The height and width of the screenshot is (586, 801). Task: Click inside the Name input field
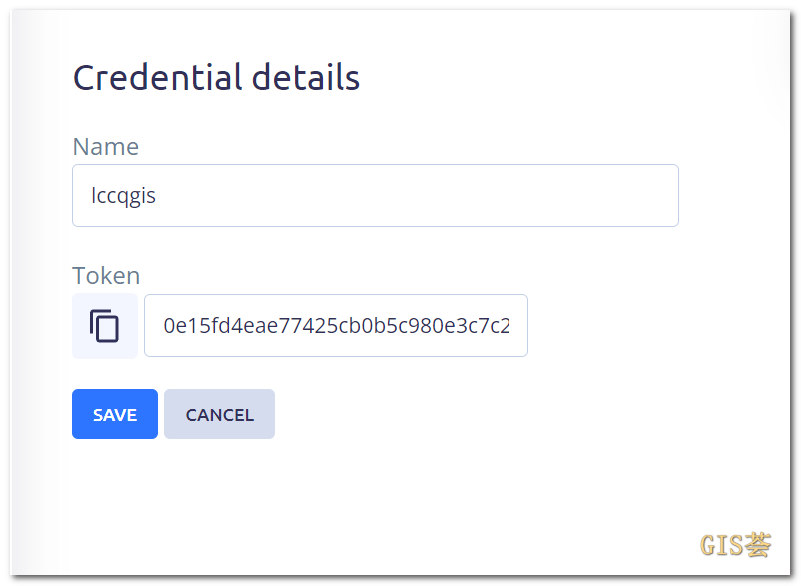point(375,195)
